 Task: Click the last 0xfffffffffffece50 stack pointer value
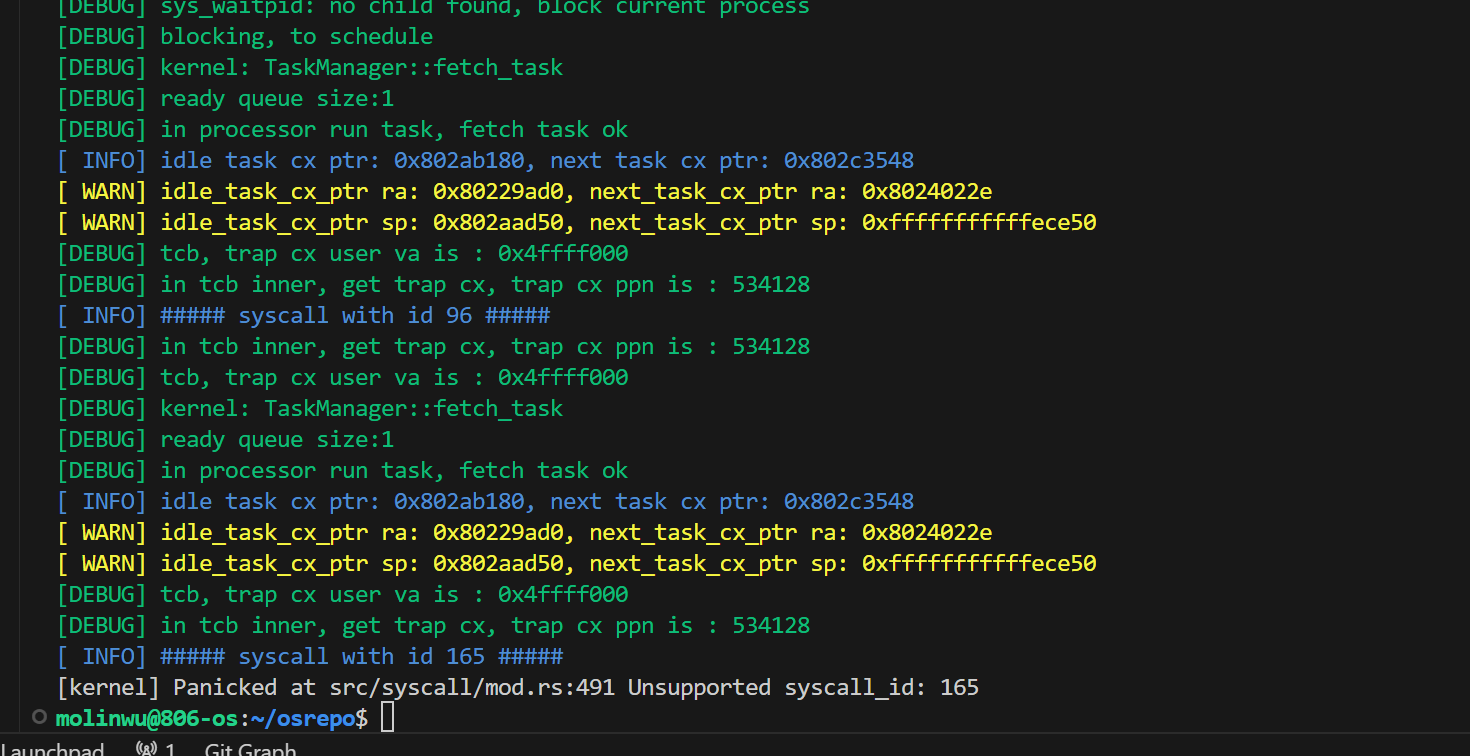point(979,563)
